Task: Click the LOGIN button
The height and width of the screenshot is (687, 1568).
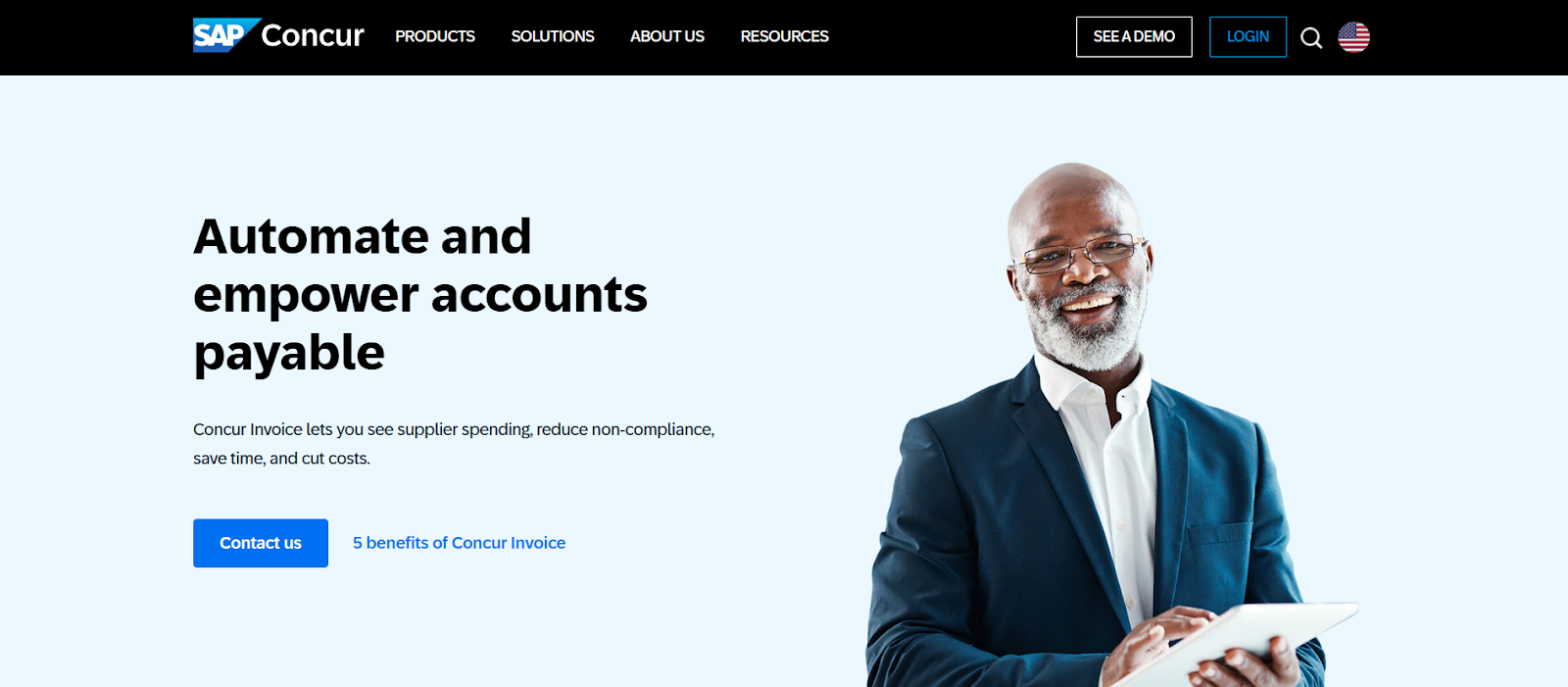Action: click(1248, 37)
